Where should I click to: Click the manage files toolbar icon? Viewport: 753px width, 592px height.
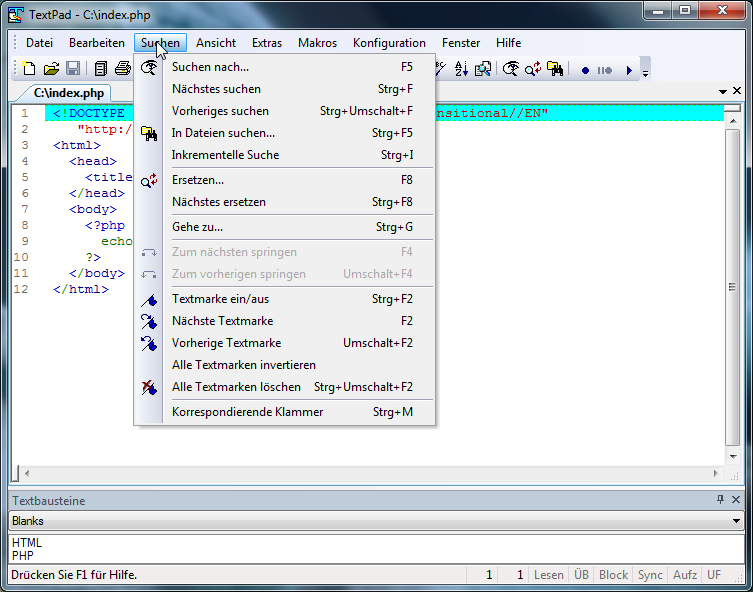100,69
